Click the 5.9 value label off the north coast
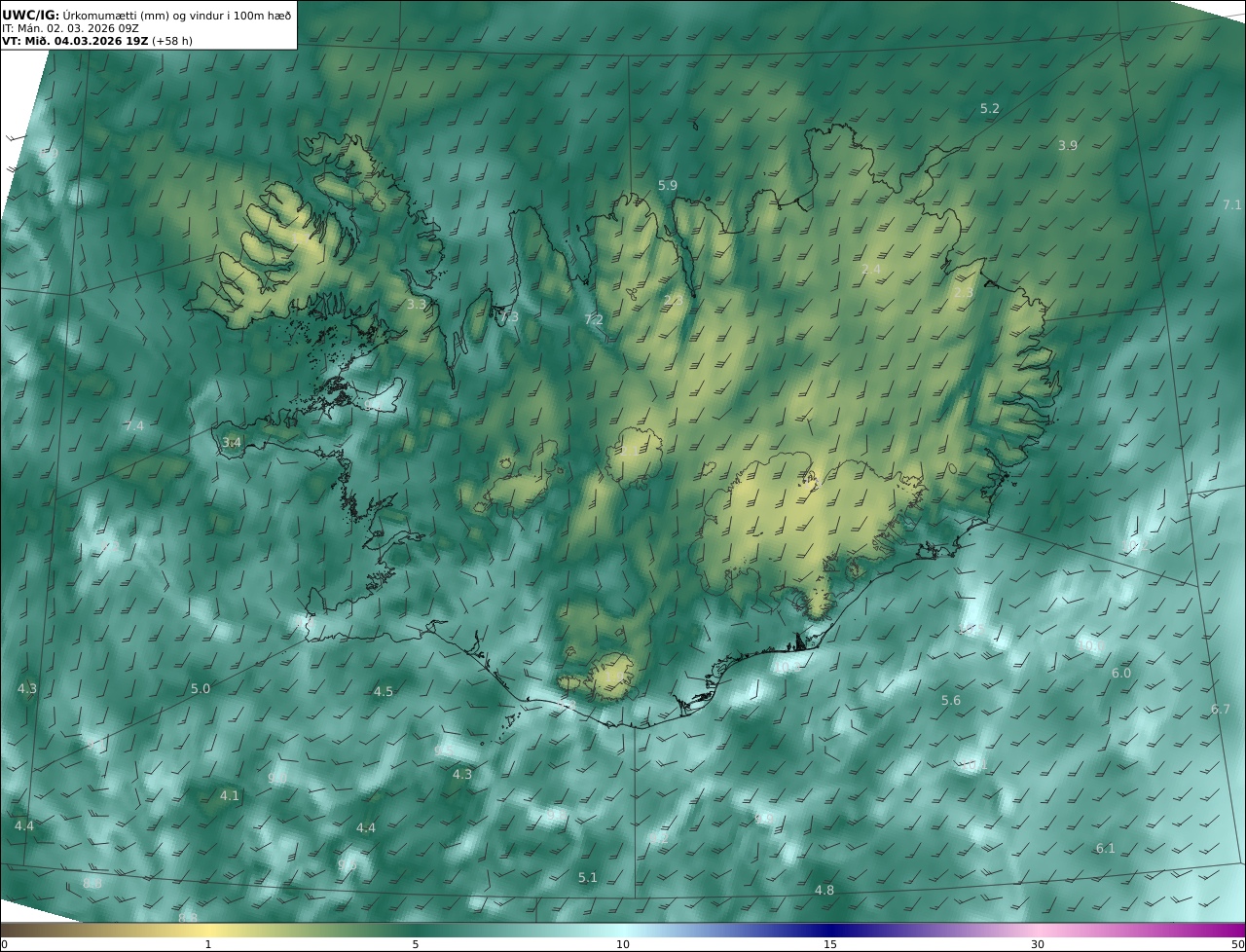The image size is (1246, 952). 668,186
